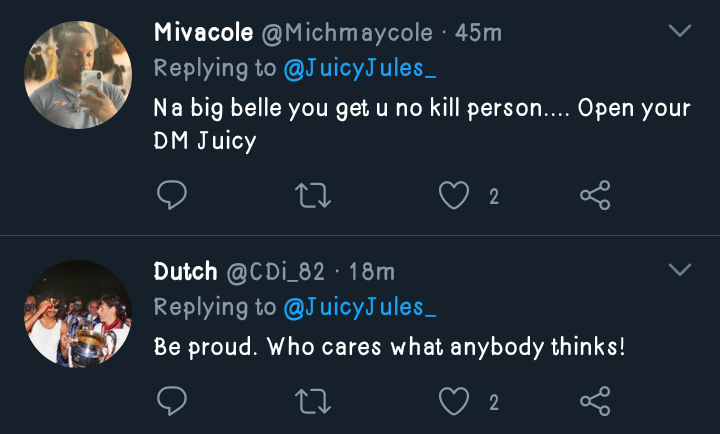This screenshot has width=720, height=434.
Task: Share Mivacole's tweet
Action: [x=595, y=196]
